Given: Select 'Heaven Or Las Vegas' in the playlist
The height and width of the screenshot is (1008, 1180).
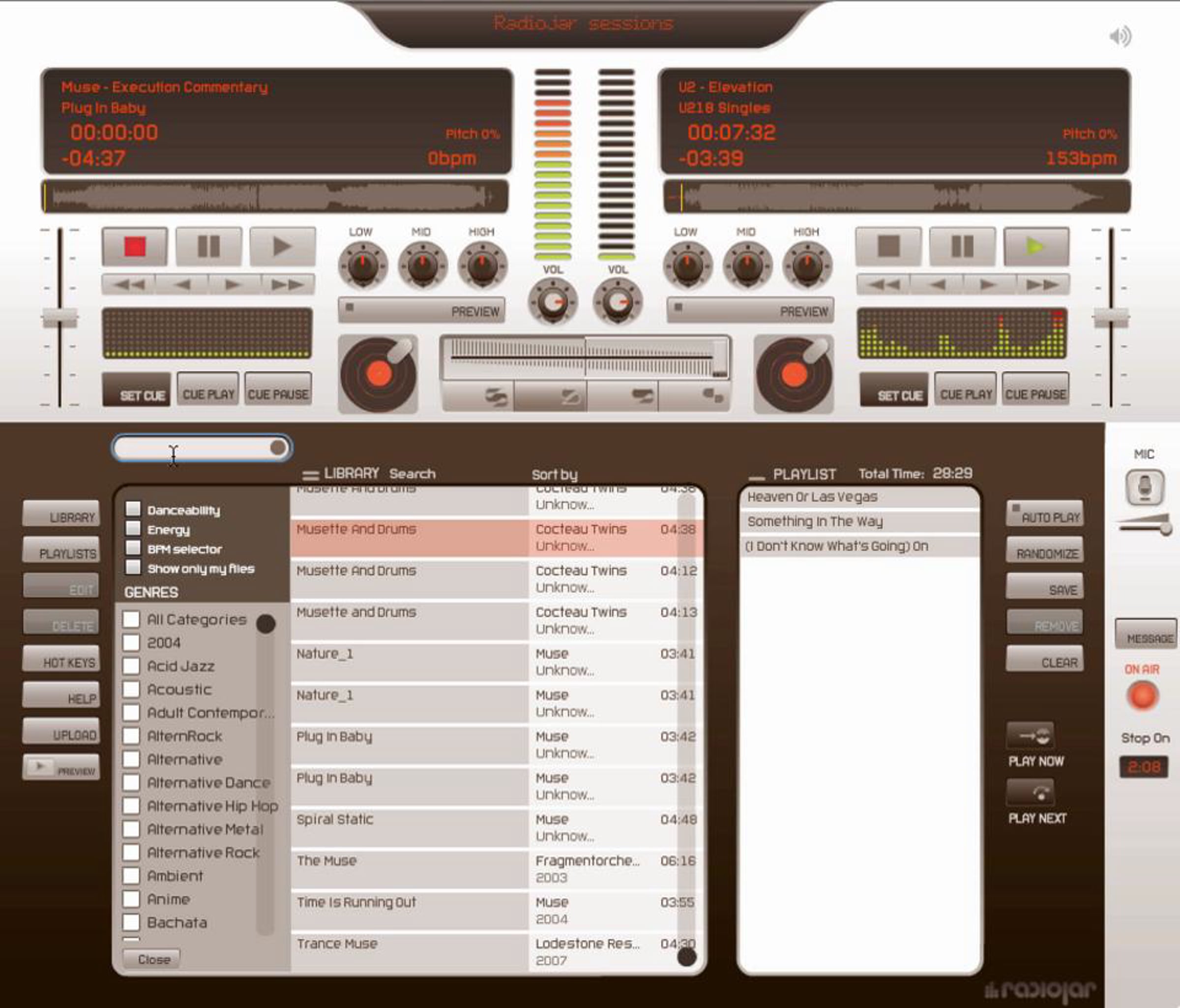Looking at the screenshot, I should (859, 497).
